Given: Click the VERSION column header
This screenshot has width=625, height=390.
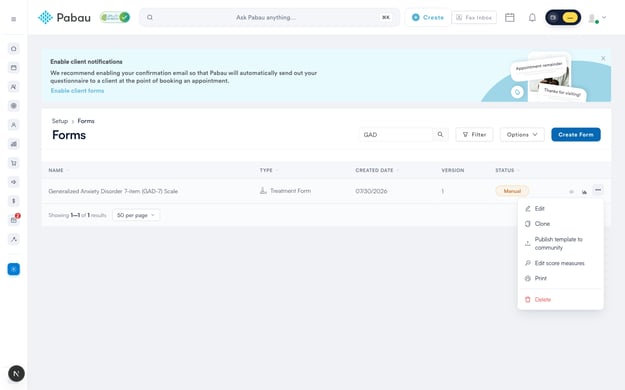Looking at the screenshot, I should click(452, 170).
